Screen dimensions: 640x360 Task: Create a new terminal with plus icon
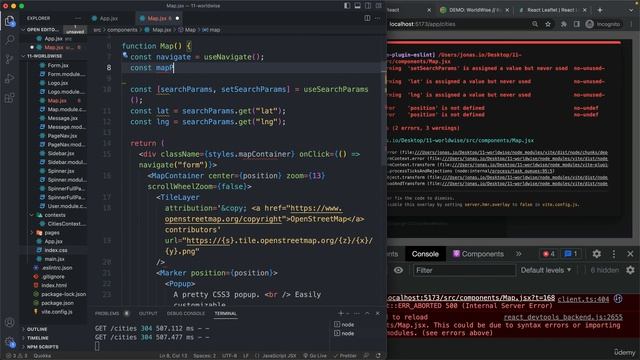click(x=341, y=313)
